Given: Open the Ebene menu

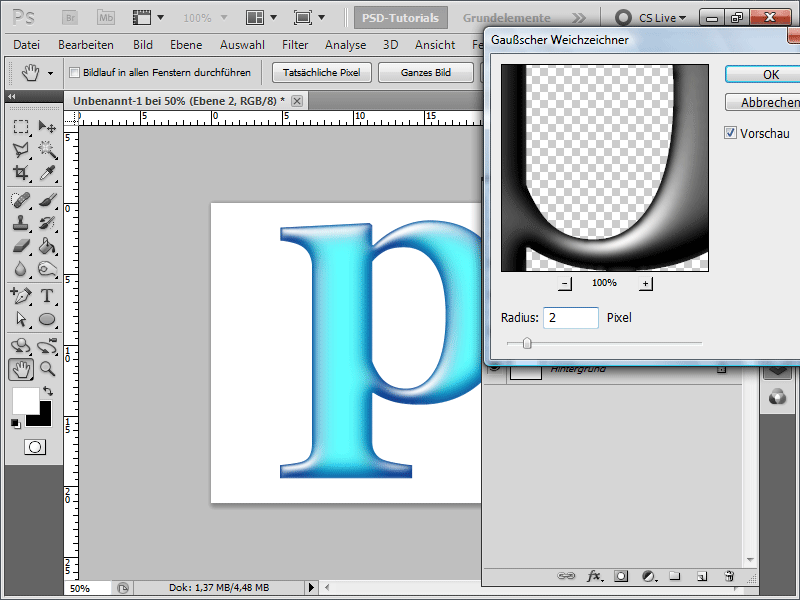Looking at the screenshot, I should click(186, 45).
